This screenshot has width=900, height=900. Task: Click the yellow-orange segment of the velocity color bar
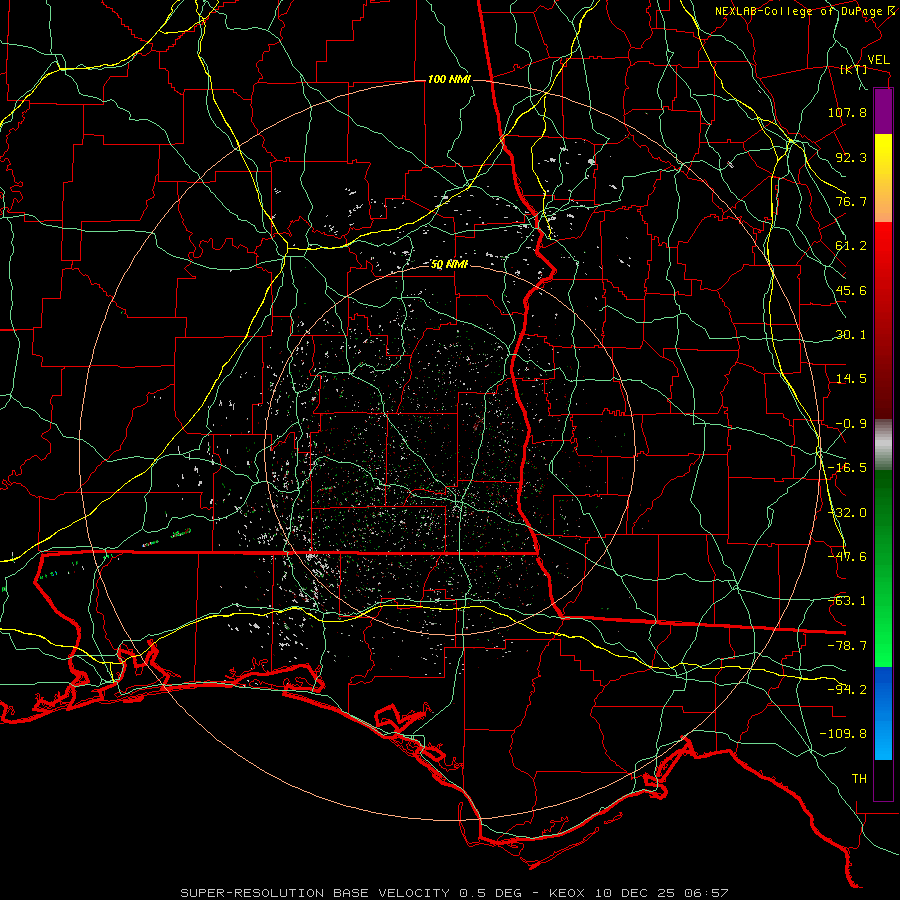[x=883, y=178]
